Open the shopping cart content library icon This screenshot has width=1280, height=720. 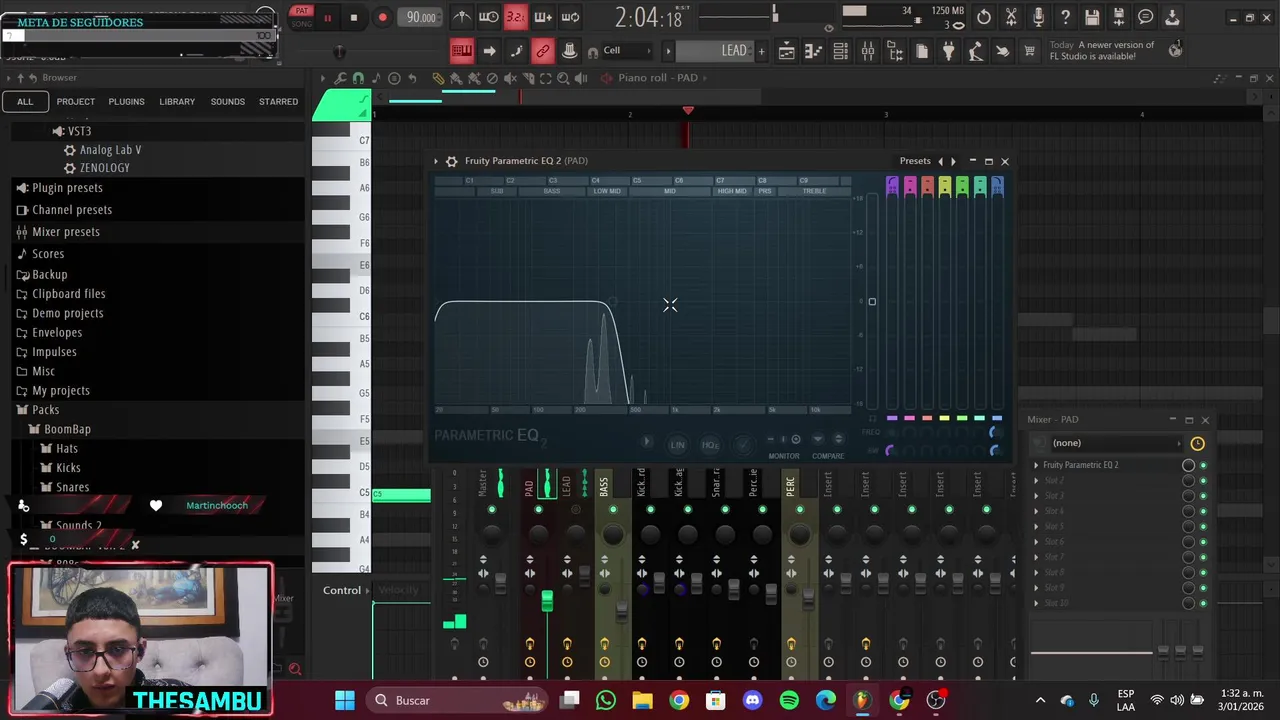point(1029,51)
